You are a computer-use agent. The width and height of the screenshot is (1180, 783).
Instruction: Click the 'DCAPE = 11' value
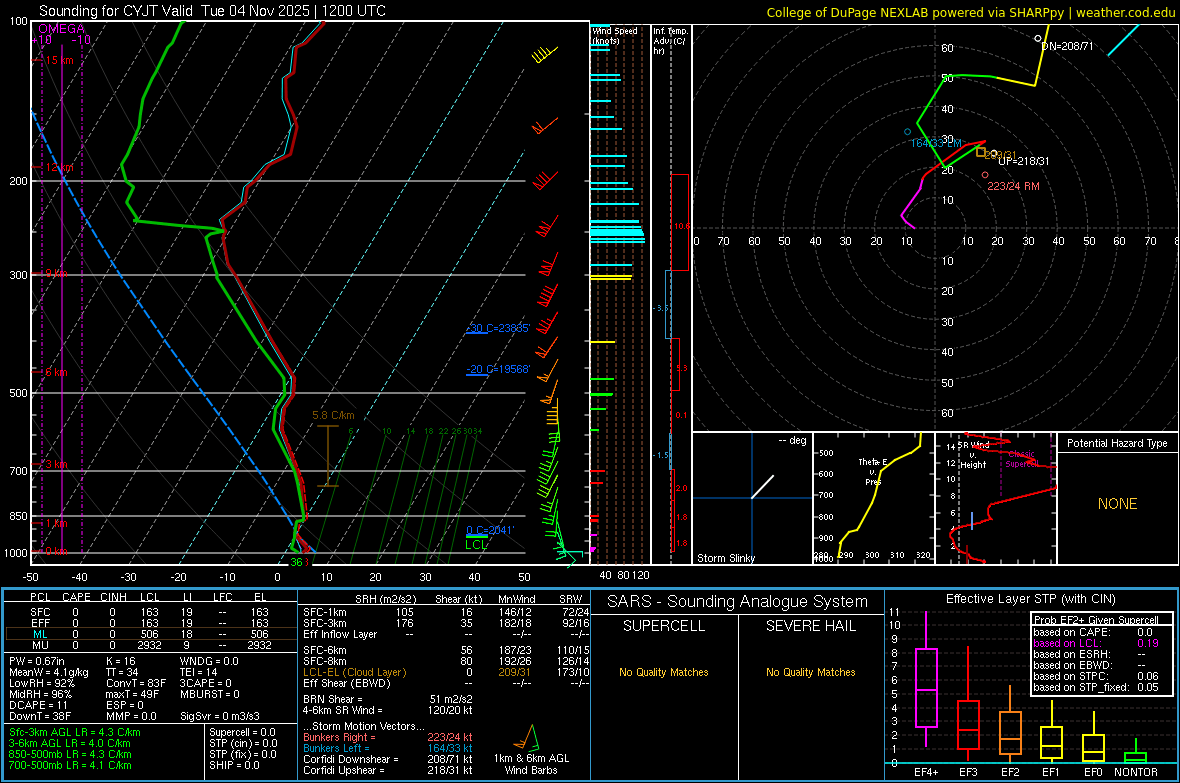pos(38,705)
